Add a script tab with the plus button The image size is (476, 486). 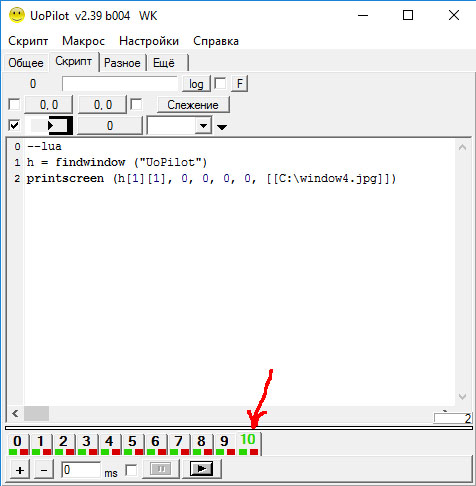[x=20, y=470]
